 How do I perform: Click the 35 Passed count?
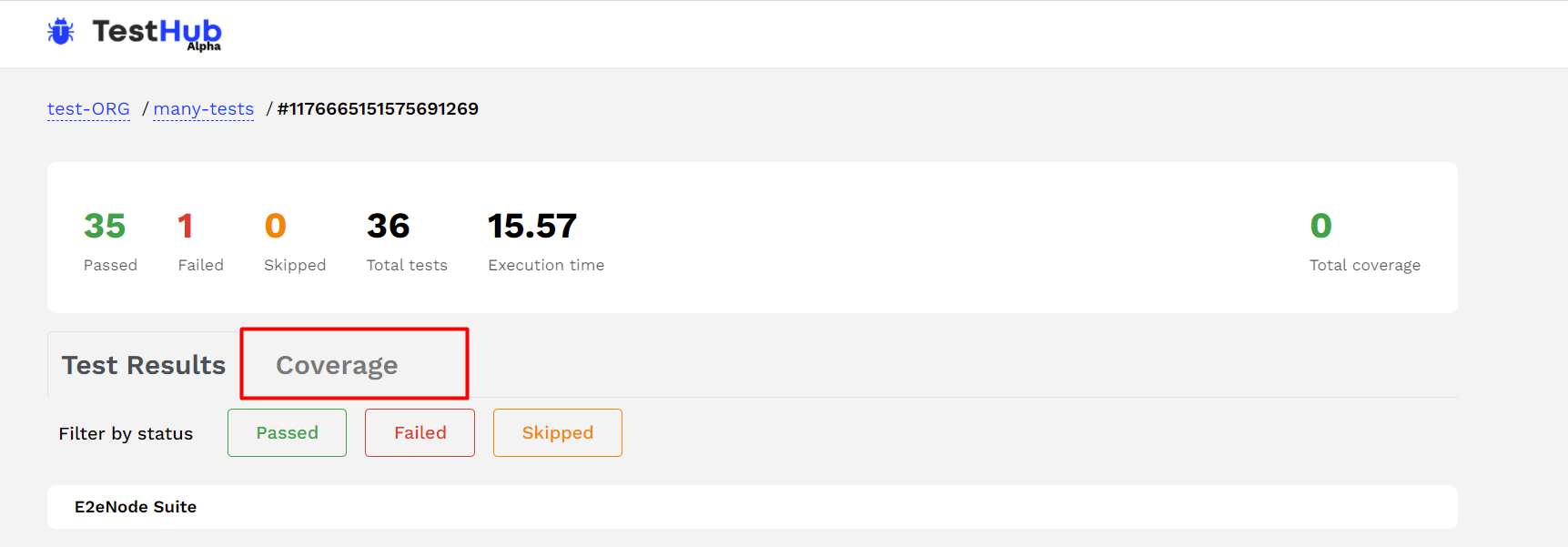105,226
